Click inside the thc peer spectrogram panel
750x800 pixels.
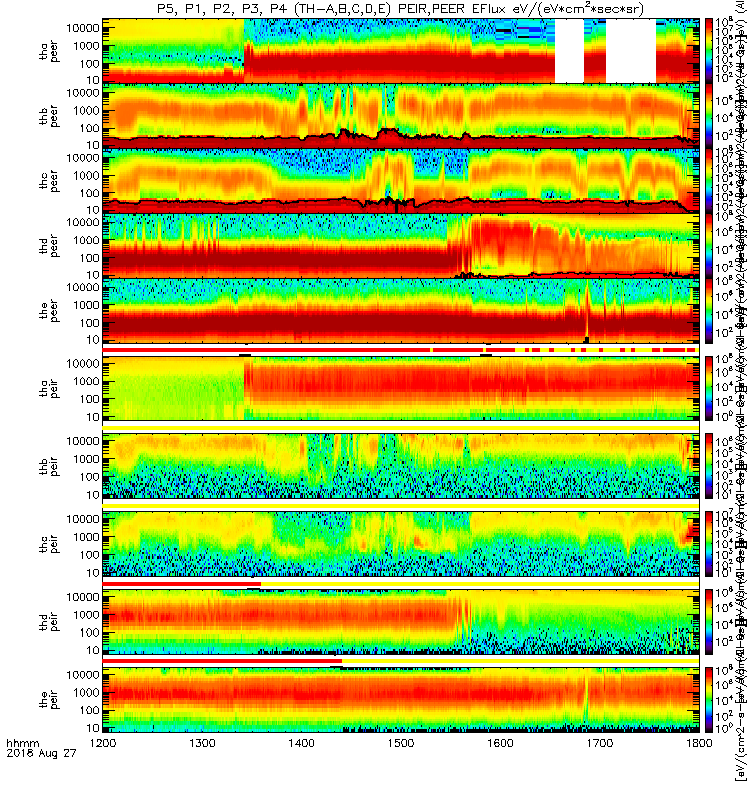401,181
